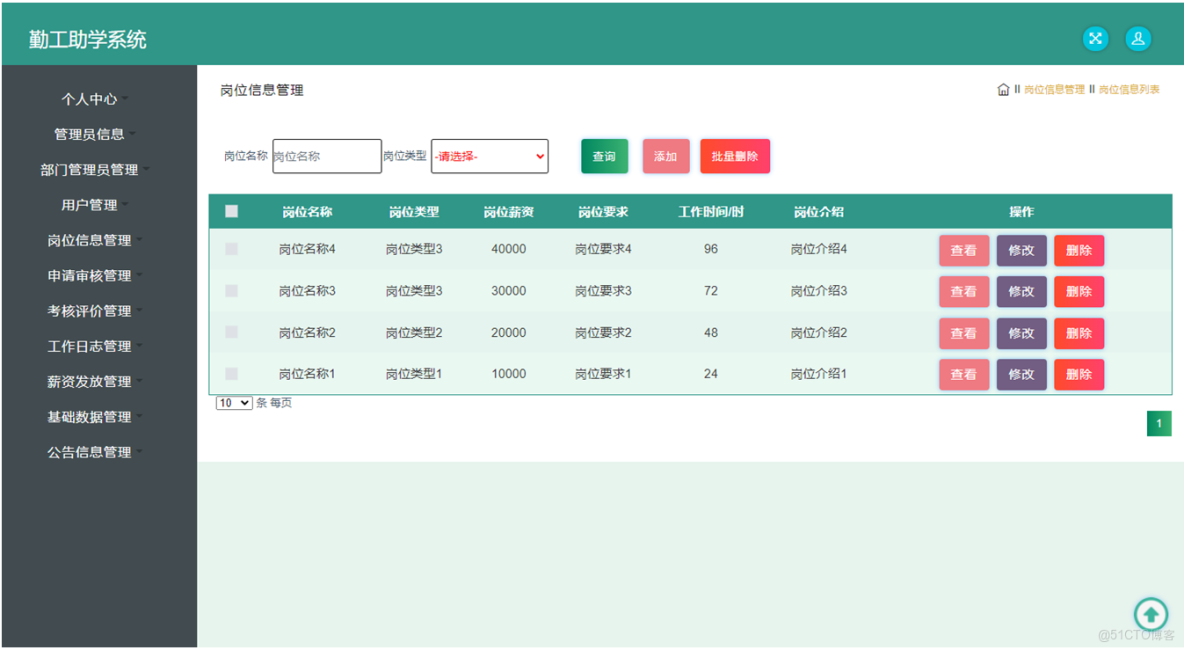Viewport: 1184px width, 650px height.
Task: Open the 岗位信息列表 breadcrumb link
Action: 1128,89
